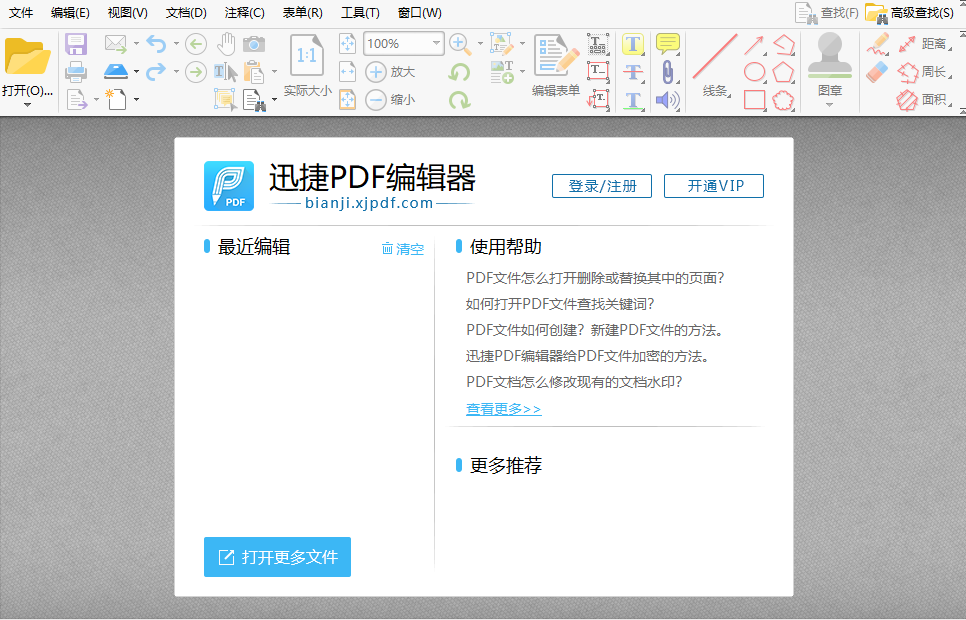966x620 pixels.
Task: Click the large Open folder icon
Action: (x=27, y=56)
